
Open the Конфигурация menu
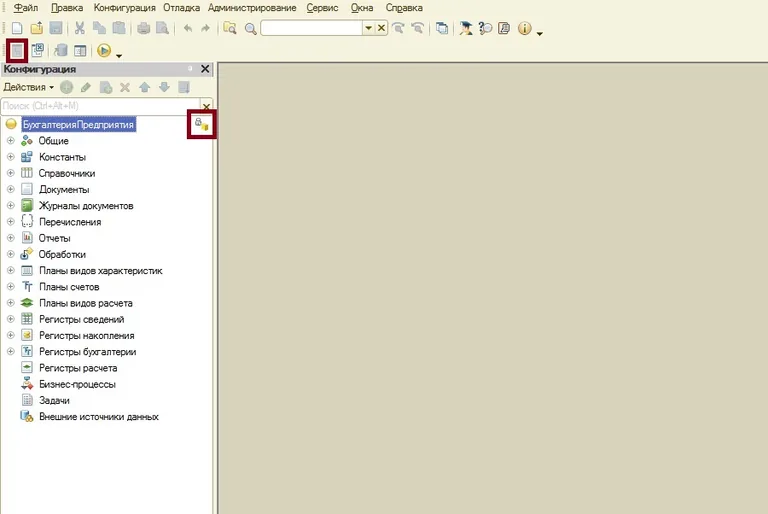(x=124, y=8)
